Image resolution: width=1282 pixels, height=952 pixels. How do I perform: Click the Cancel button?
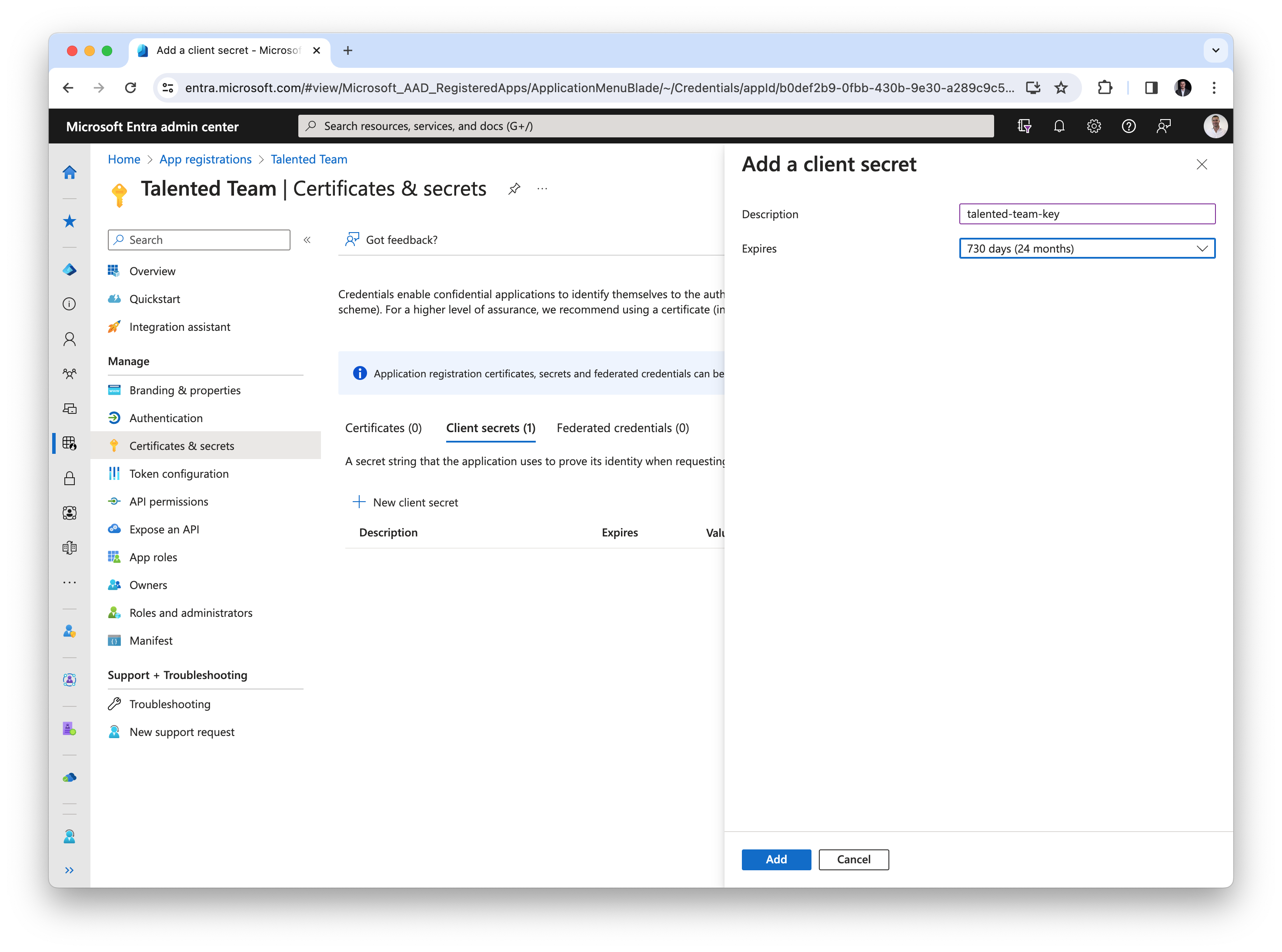tap(853, 859)
